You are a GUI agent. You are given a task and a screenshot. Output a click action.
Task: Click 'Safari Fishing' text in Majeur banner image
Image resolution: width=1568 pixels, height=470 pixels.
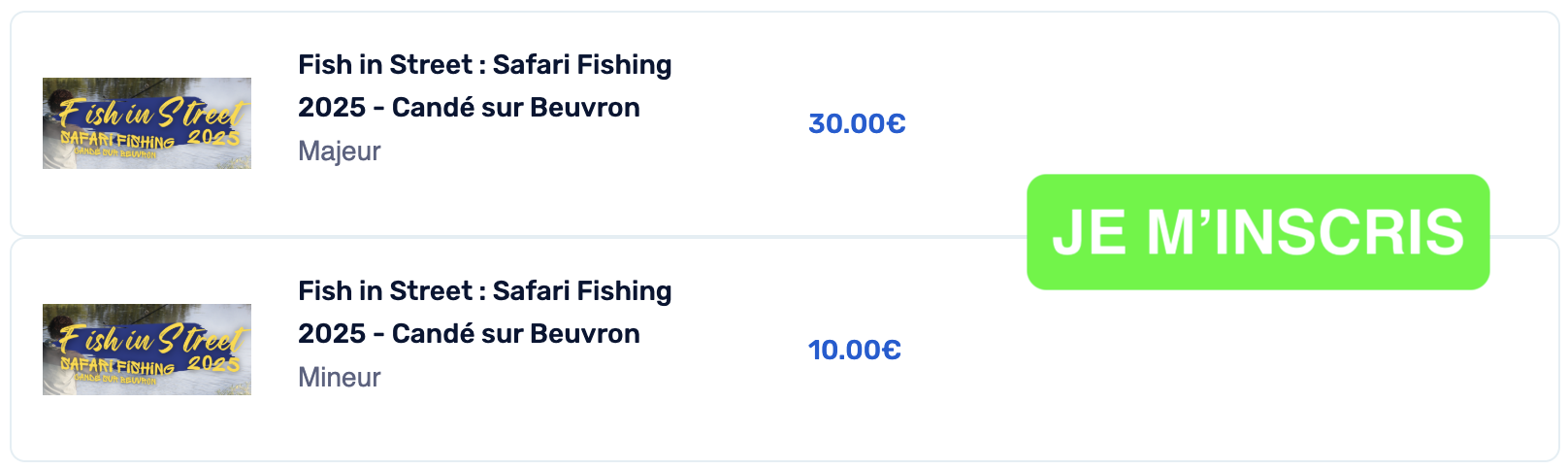coord(117,140)
